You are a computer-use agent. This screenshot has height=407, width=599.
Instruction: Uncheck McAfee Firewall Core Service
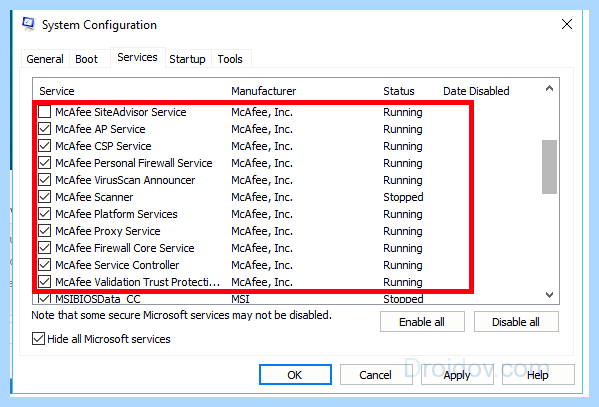click(45, 248)
